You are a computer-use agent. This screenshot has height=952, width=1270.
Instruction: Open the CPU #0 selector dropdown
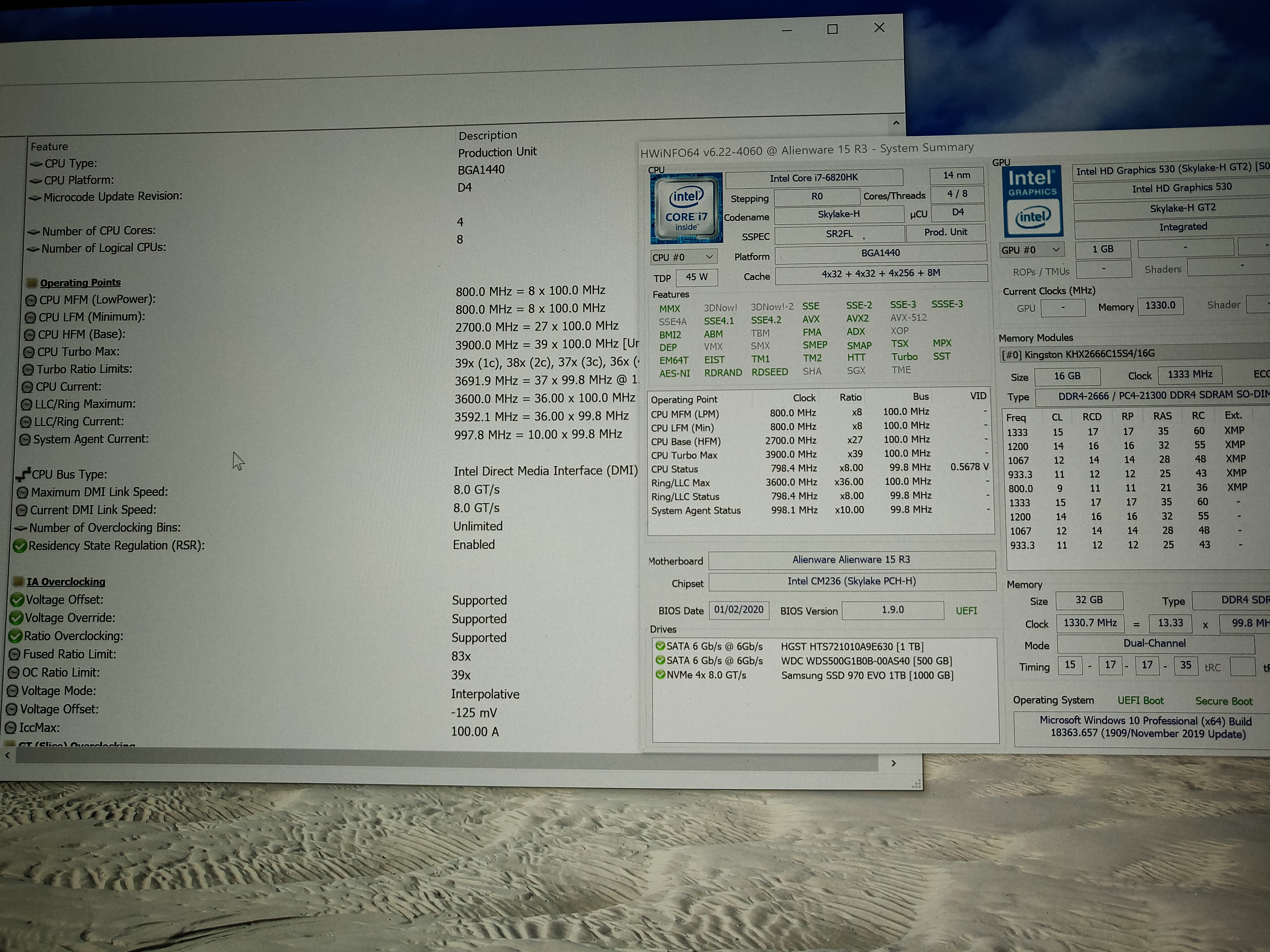coord(683,257)
